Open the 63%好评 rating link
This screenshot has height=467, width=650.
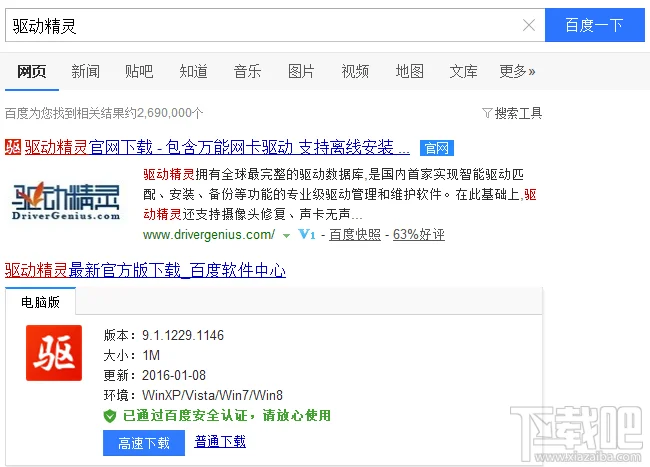(x=419, y=235)
